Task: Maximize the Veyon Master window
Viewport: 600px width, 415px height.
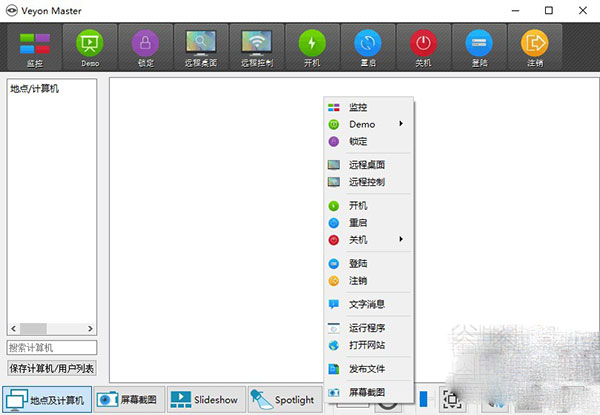Action: pos(549,11)
